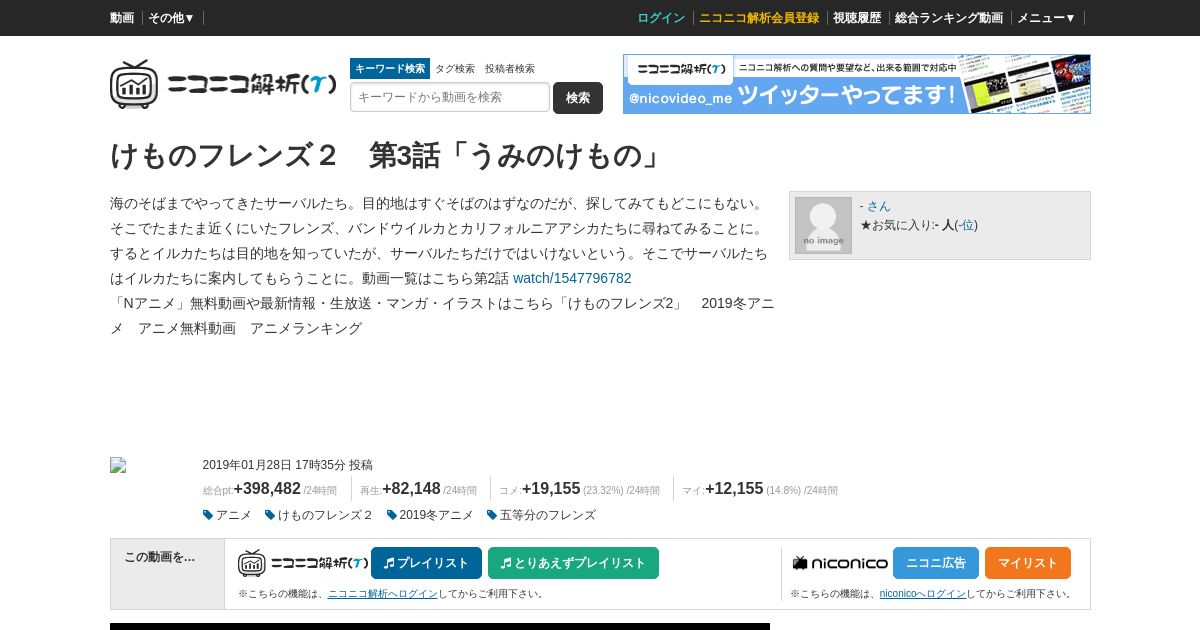Click tag icon beside 2019冬アニメ
Image resolution: width=1200 pixels, height=630 pixels.
click(x=392, y=515)
